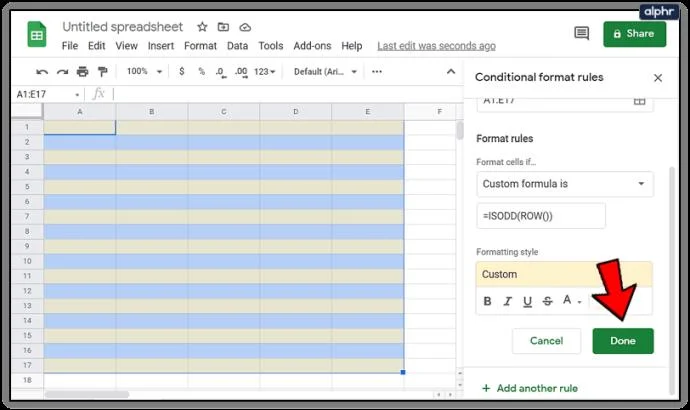Click Done to save the rule
690x410 pixels.
[623, 341]
